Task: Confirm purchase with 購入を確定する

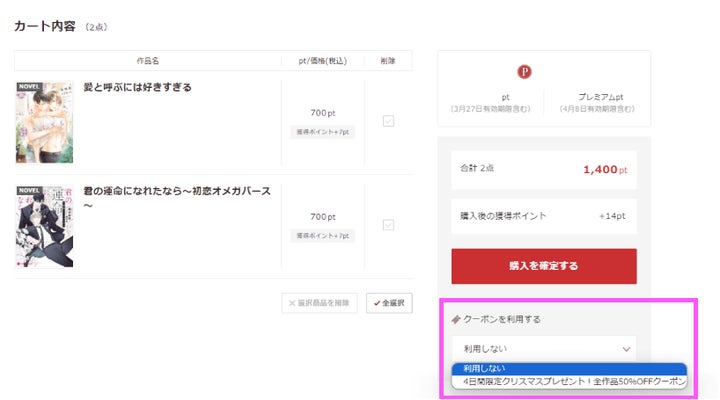Action: point(543,266)
